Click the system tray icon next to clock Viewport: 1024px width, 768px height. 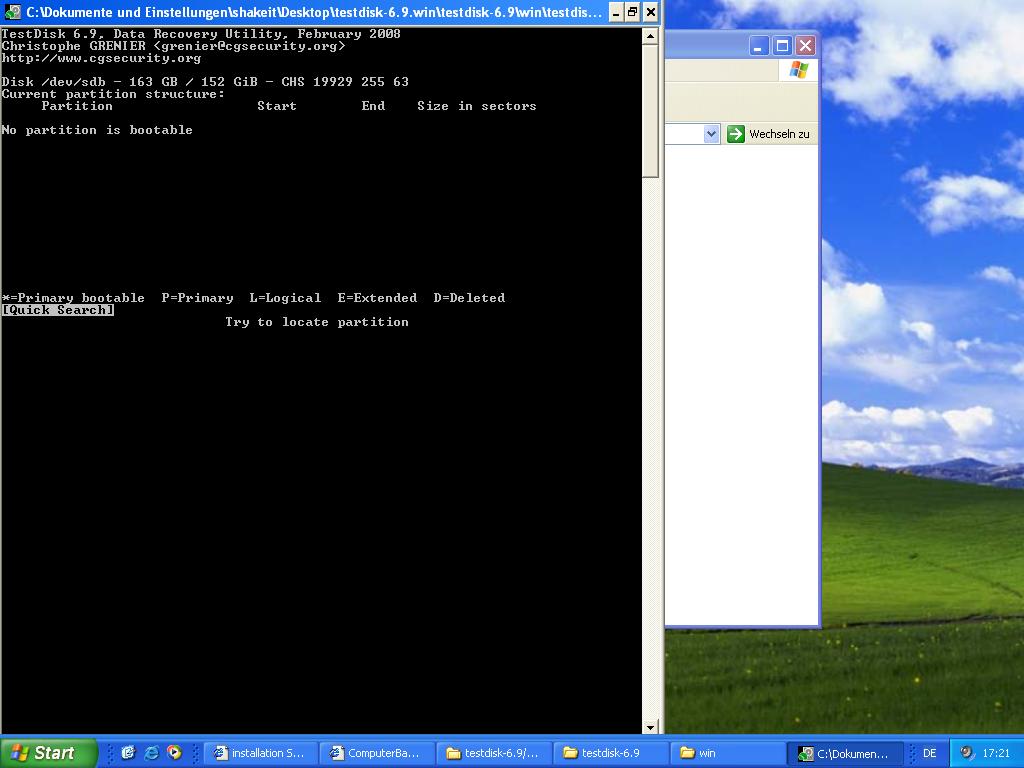968,753
